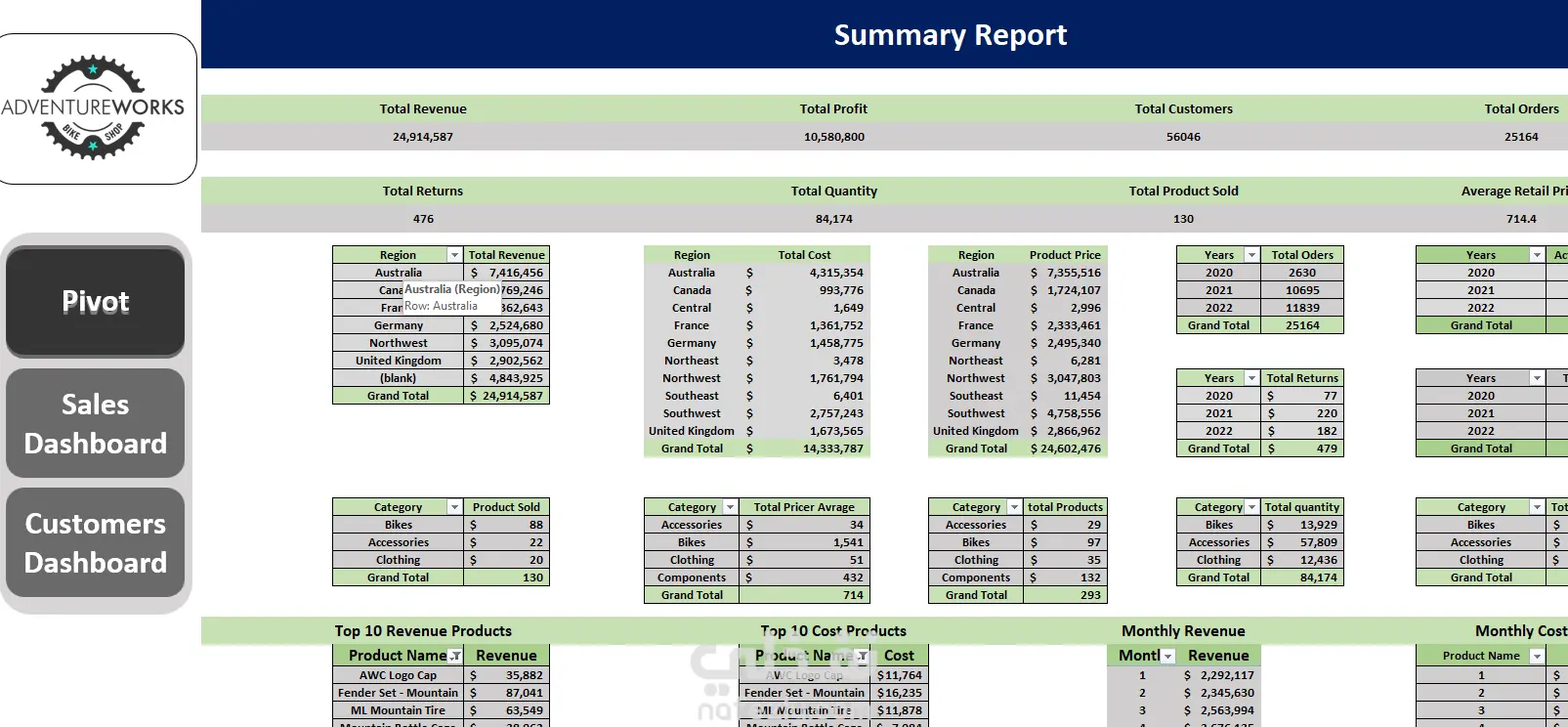Open Years filter beside Total Returns header

coord(1251,378)
